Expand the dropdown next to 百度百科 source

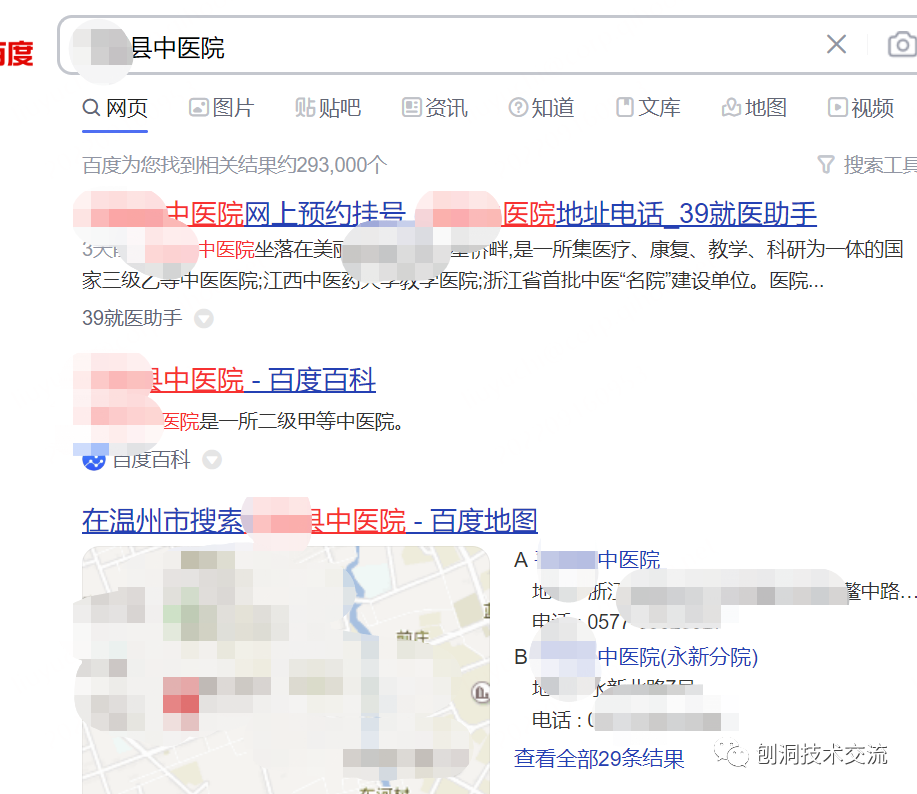pyautogui.click(x=212, y=460)
